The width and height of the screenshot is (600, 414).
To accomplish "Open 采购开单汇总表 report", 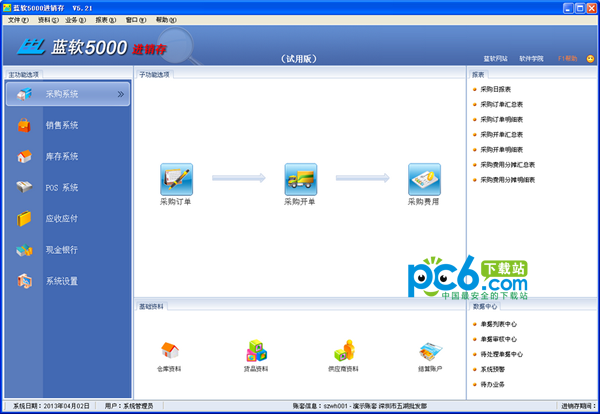I will [502, 134].
